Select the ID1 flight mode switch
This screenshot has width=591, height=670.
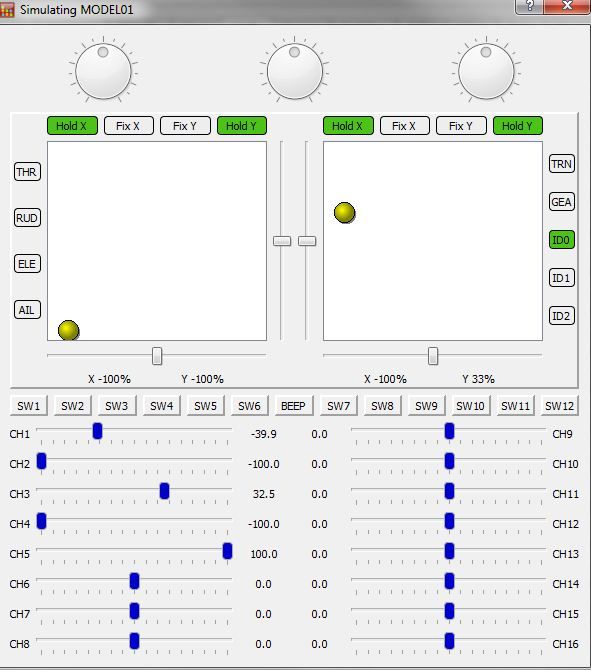point(562,278)
